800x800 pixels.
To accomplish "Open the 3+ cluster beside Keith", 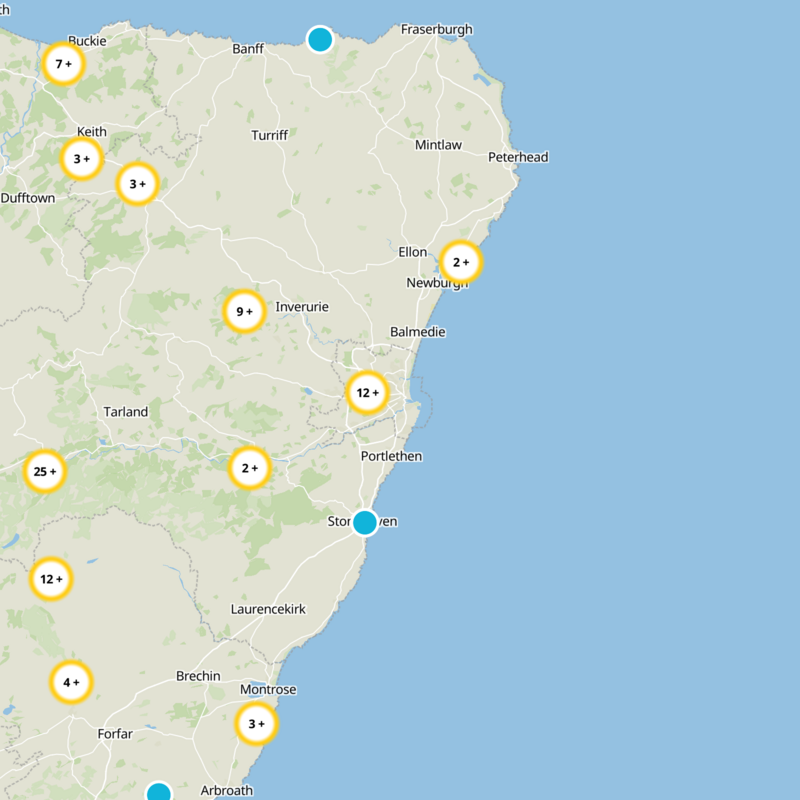I will click(82, 157).
